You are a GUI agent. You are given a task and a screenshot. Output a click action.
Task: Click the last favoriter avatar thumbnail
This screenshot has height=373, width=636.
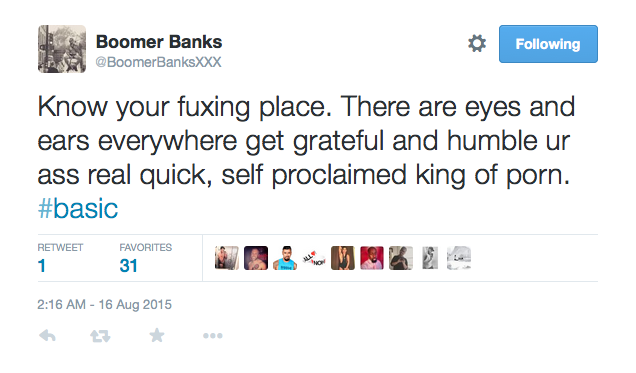pyautogui.click(x=459, y=258)
